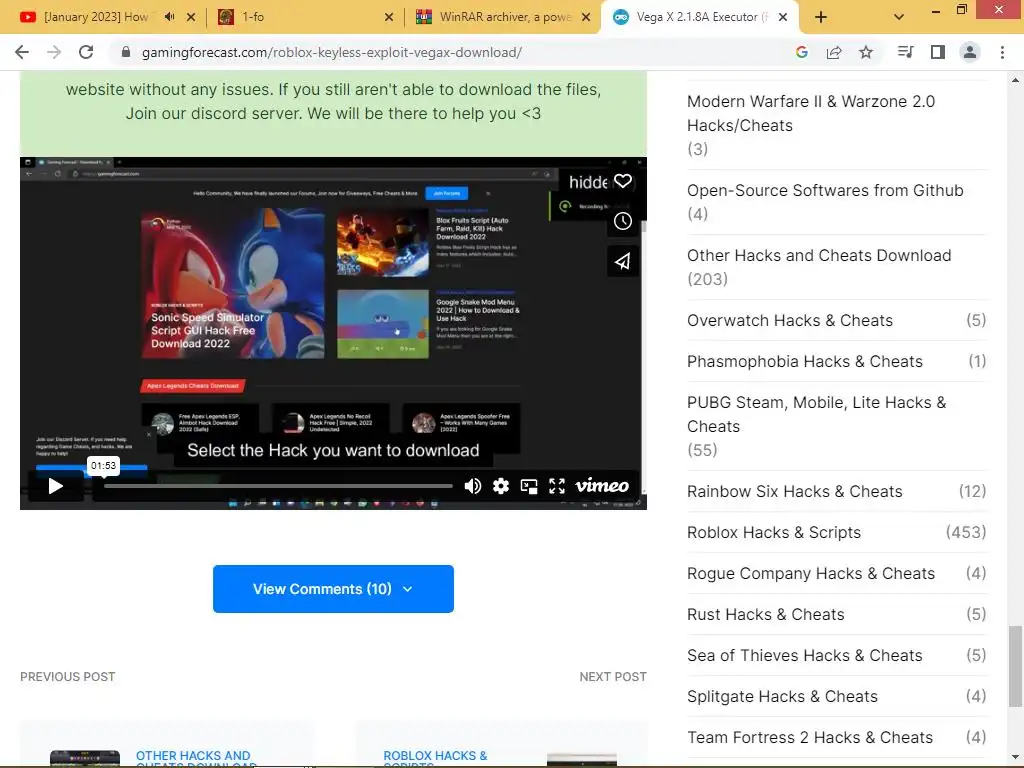Close the Vega X tab
1024x768 pixels.
(x=783, y=17)
